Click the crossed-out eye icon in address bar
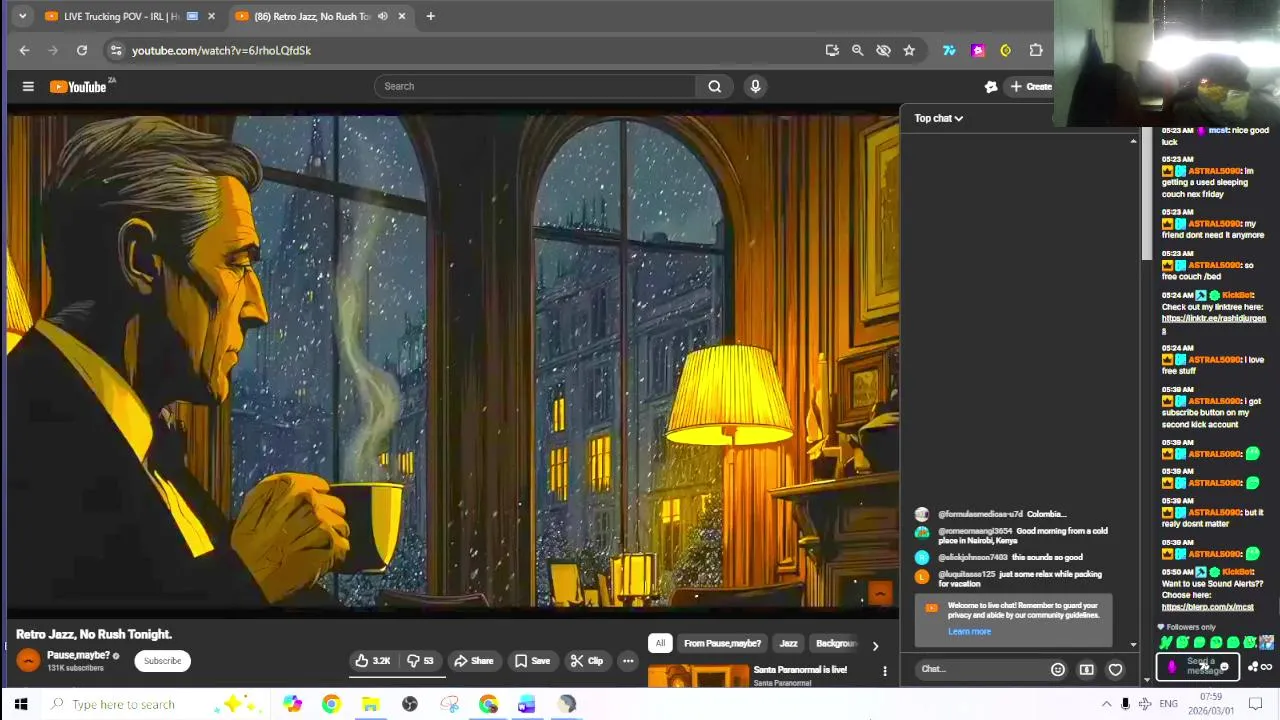The width and height of the screenshot is (1280, 720). pos(883,50)
